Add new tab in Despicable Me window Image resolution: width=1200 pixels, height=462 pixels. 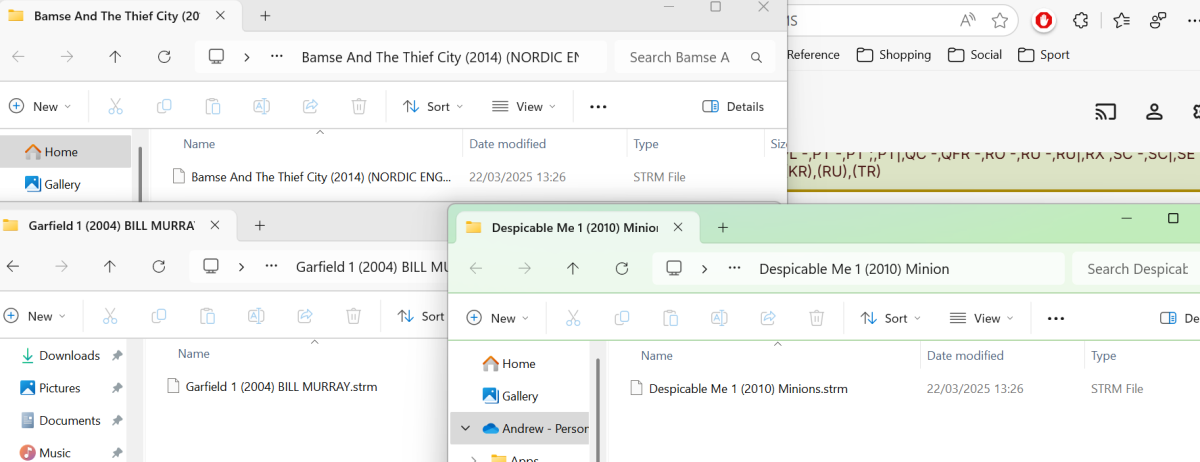coord(722,227)
